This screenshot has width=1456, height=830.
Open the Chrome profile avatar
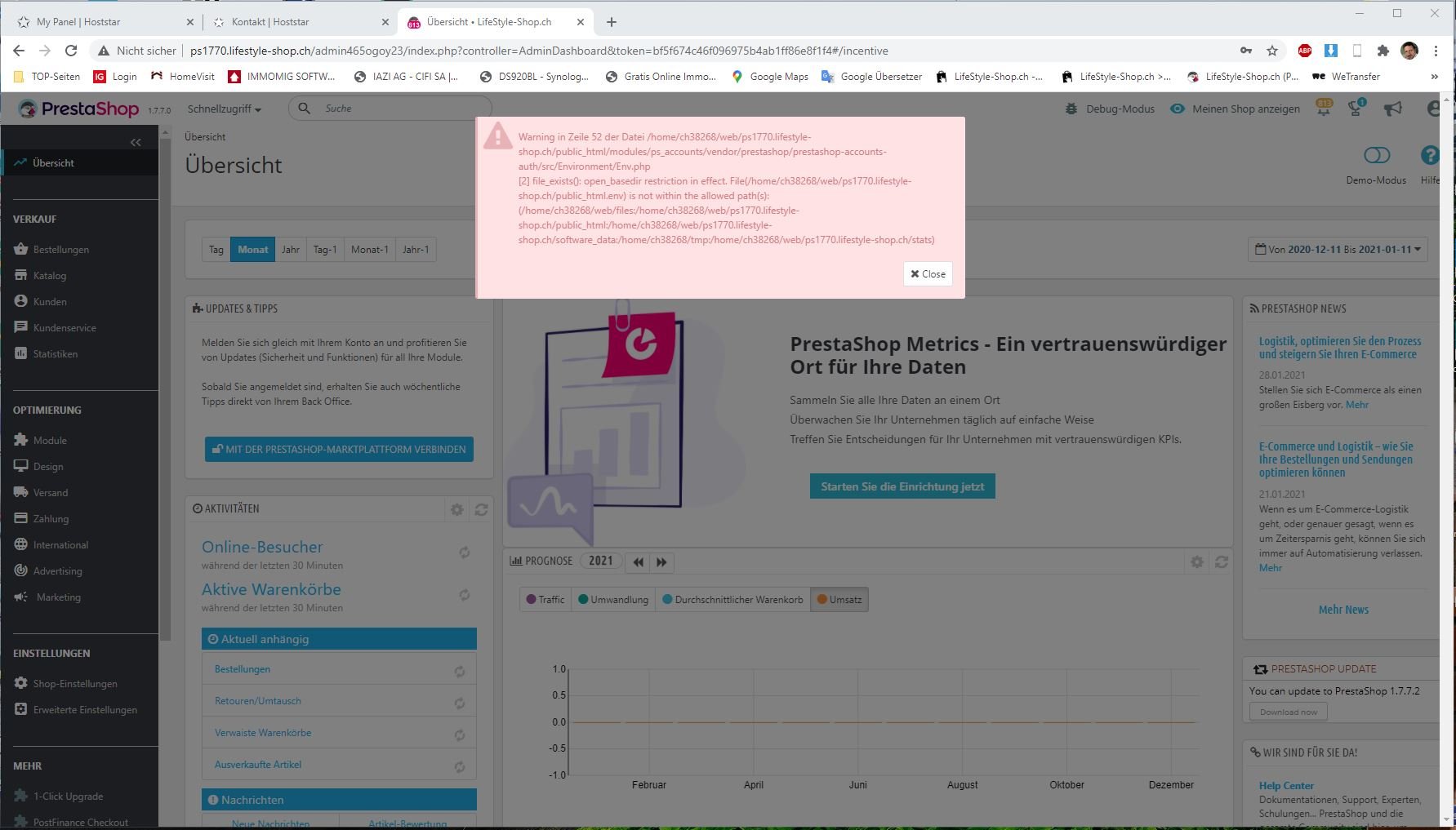(x=1409, y=51)
